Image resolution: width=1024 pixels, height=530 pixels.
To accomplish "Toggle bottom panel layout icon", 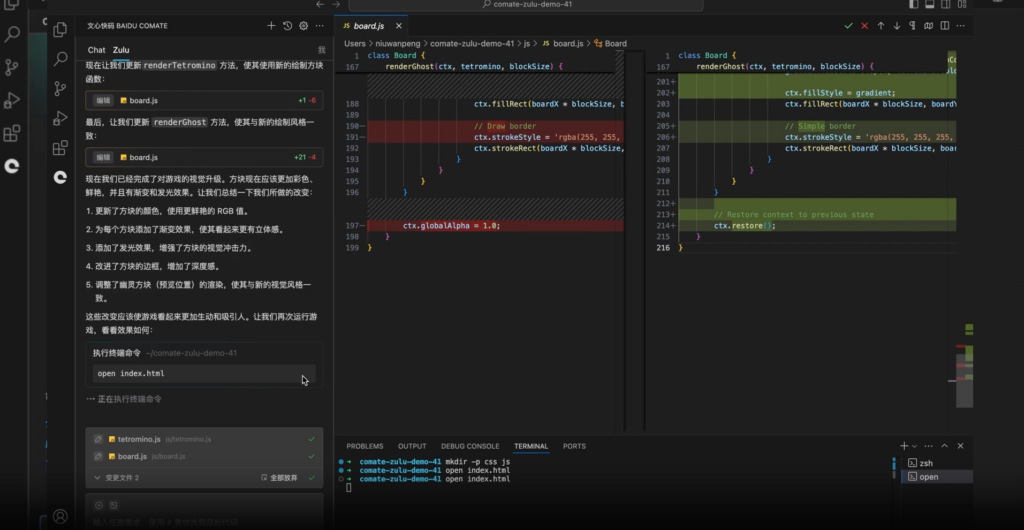I will point(930,4).
